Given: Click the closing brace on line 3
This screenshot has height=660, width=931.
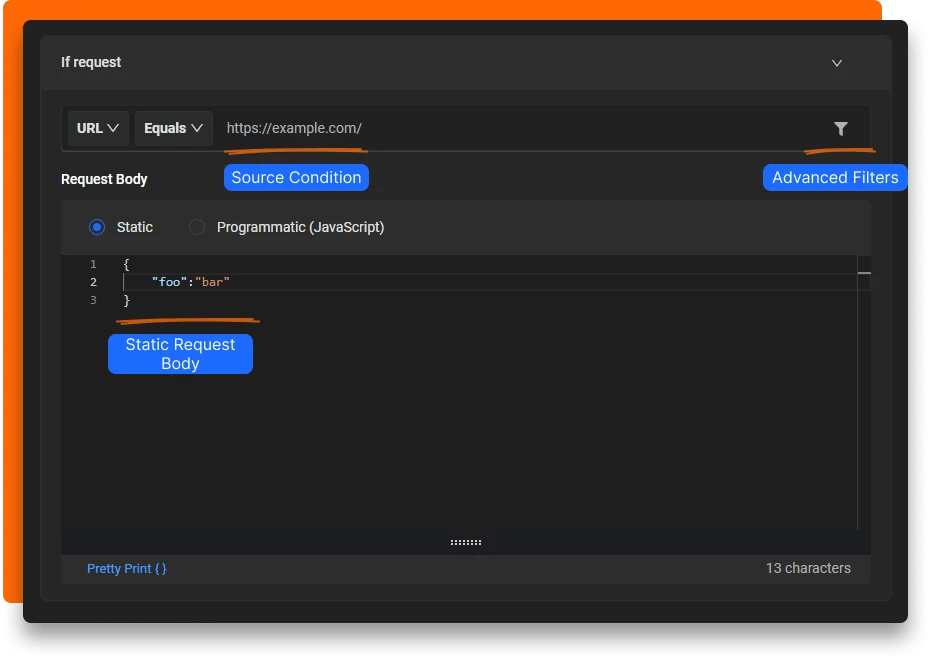Looking at the screenshot, I should (126, 300).
